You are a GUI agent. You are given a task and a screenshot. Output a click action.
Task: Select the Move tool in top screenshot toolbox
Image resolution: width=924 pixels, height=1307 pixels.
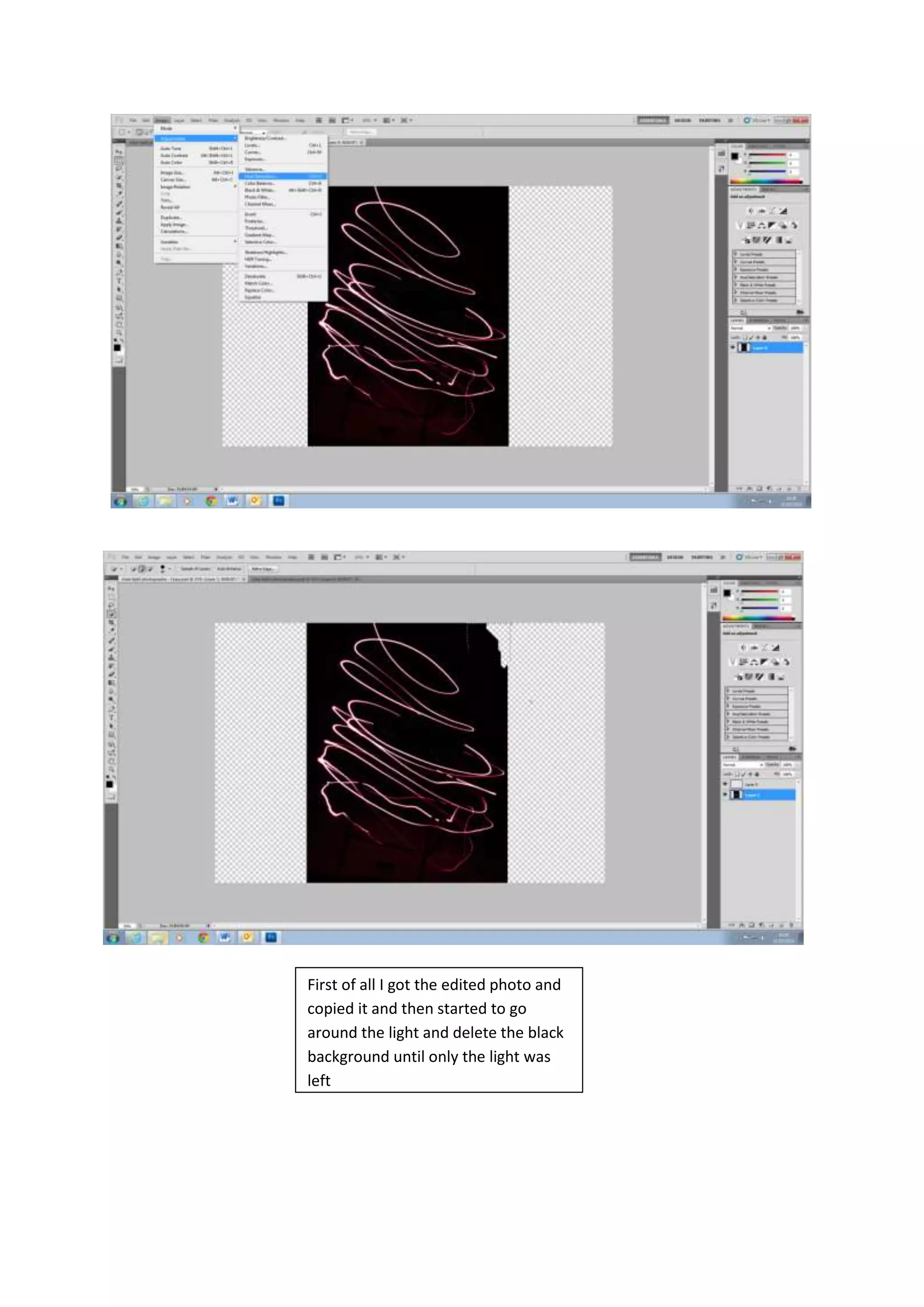[x=119, y=153]
